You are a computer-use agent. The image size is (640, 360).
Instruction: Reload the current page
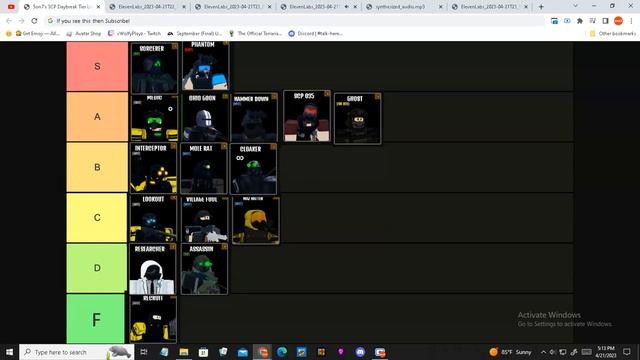tap(34, 21)
